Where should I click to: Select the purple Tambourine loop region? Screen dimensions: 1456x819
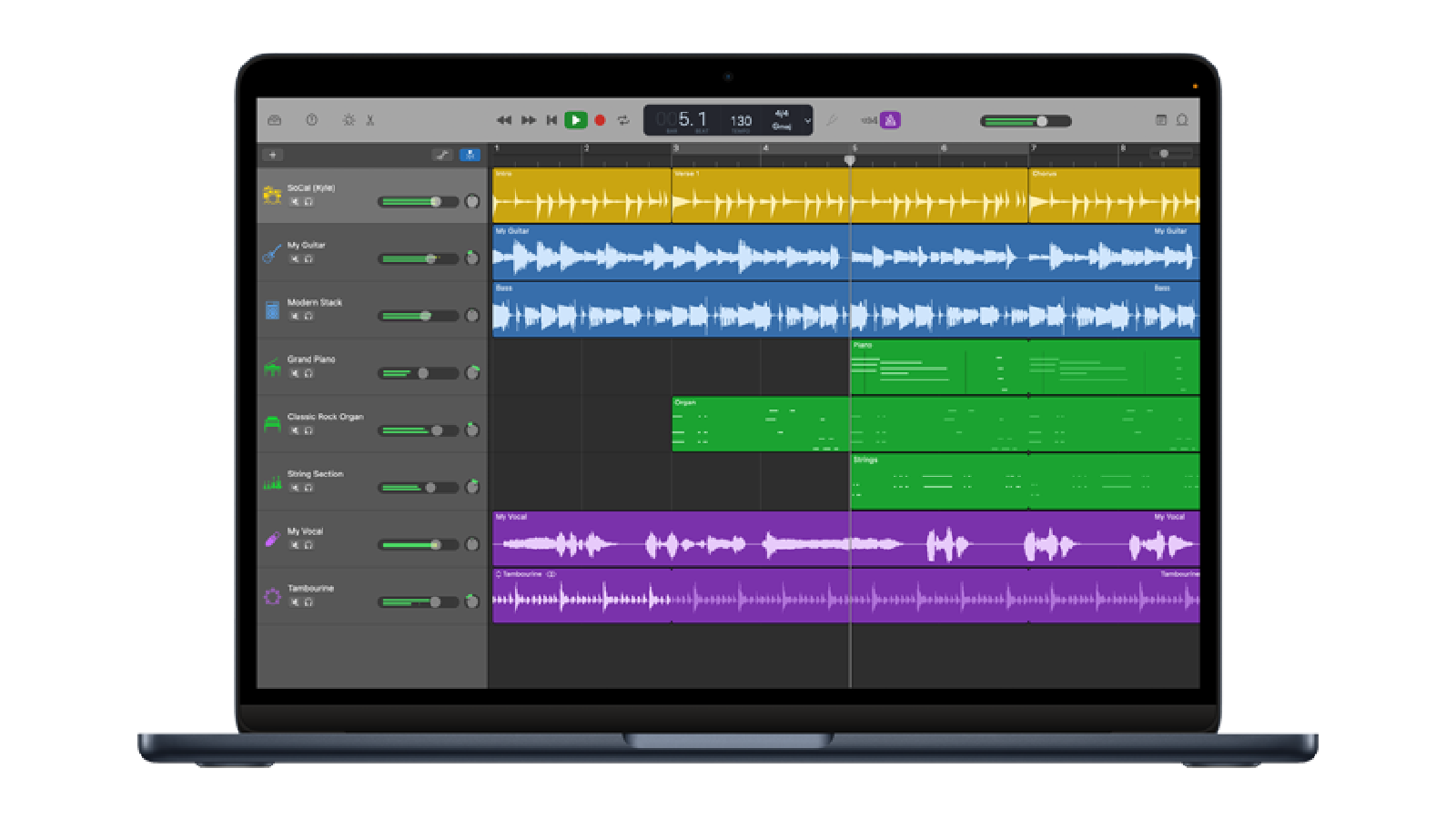(x=846, y=596)
